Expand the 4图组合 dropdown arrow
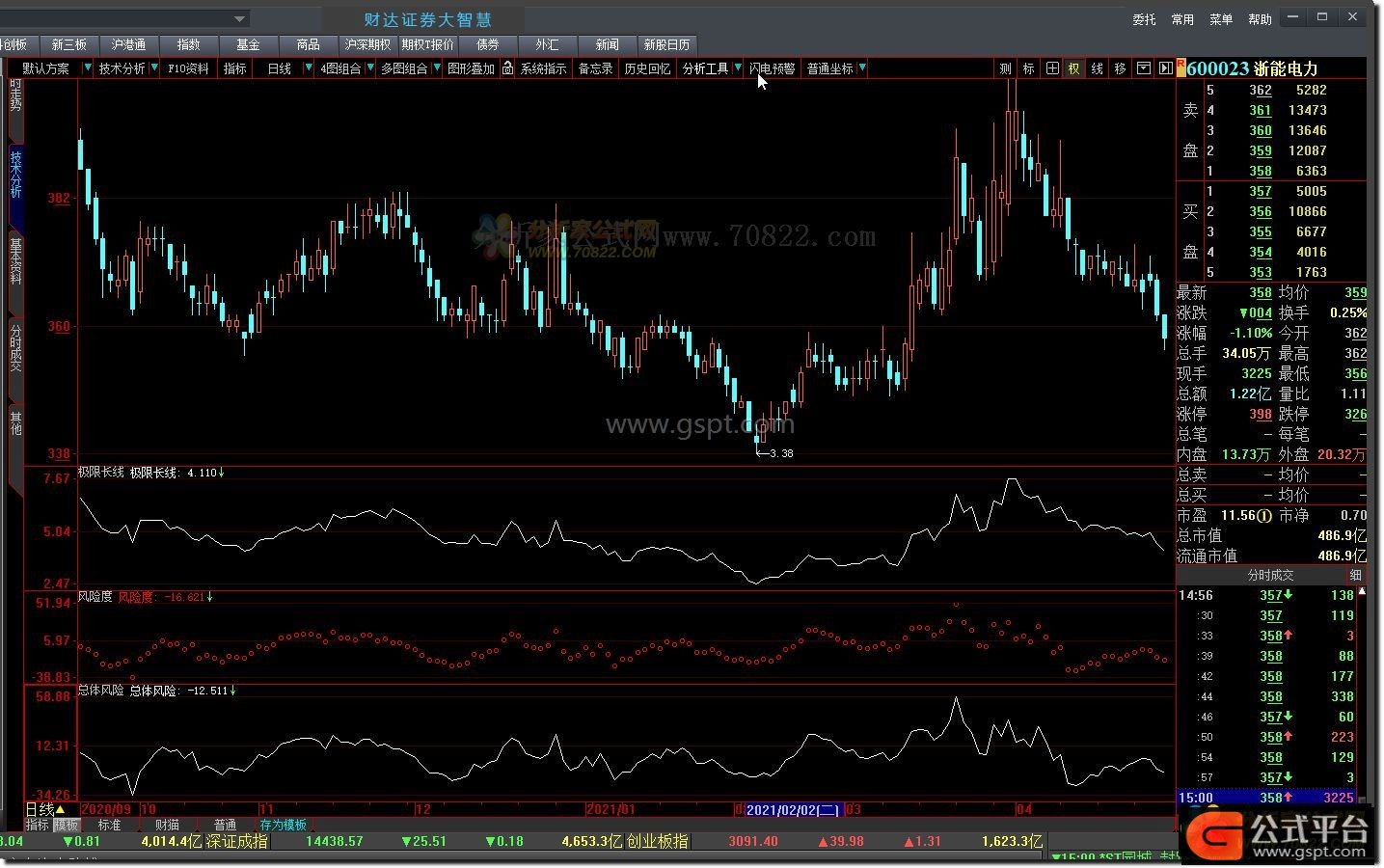Viewport: 1384px width, 868px height. click(x=369, y=68)
